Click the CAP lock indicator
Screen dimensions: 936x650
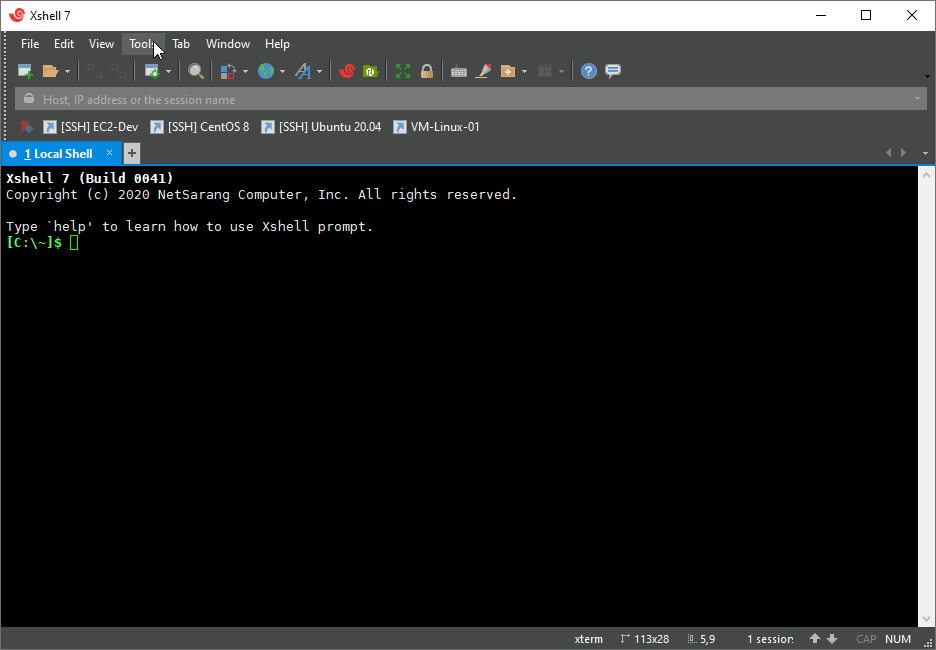[866, 639]
